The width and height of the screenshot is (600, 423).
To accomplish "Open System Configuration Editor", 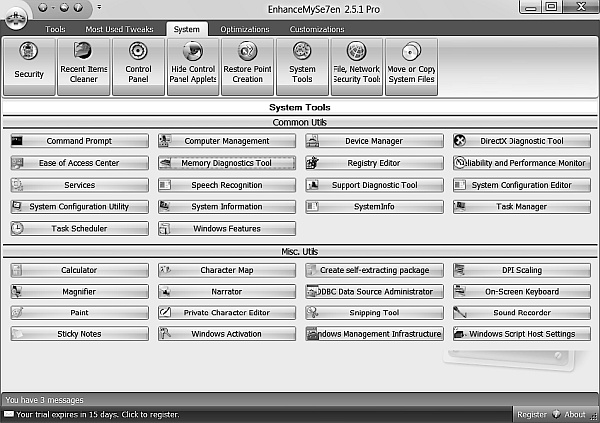I will point(522,185).
